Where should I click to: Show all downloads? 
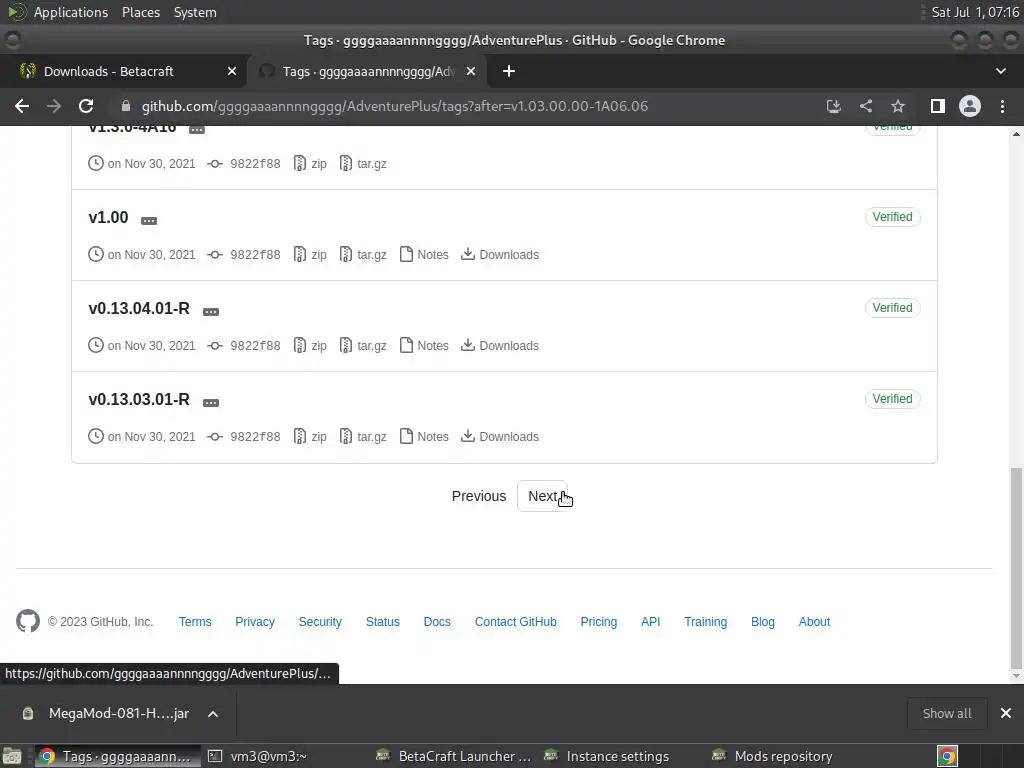pyautogui.click(x=946, y=714)
